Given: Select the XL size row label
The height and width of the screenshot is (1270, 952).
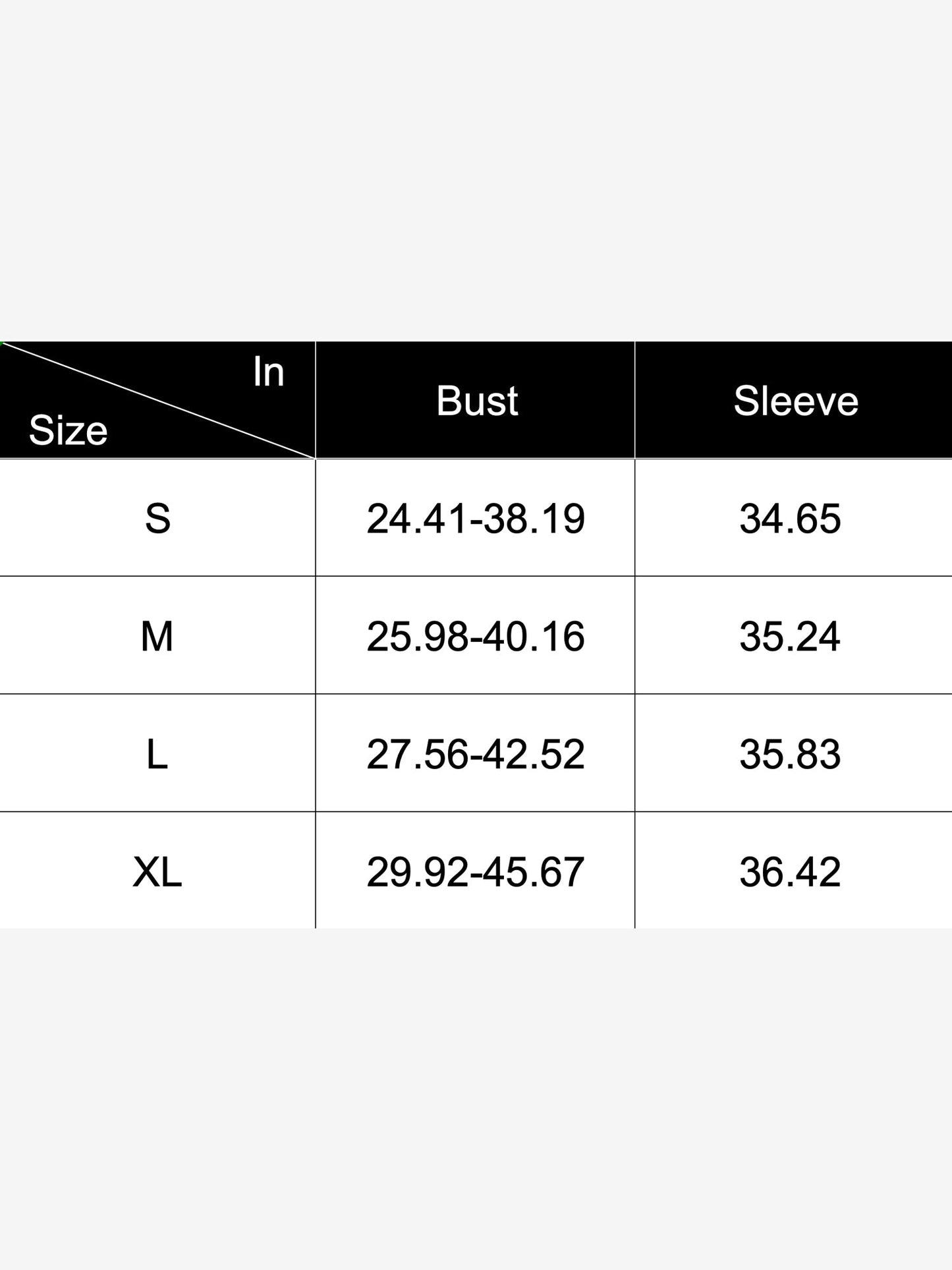Looking at the screenshot, I should (x=157, y=871).
